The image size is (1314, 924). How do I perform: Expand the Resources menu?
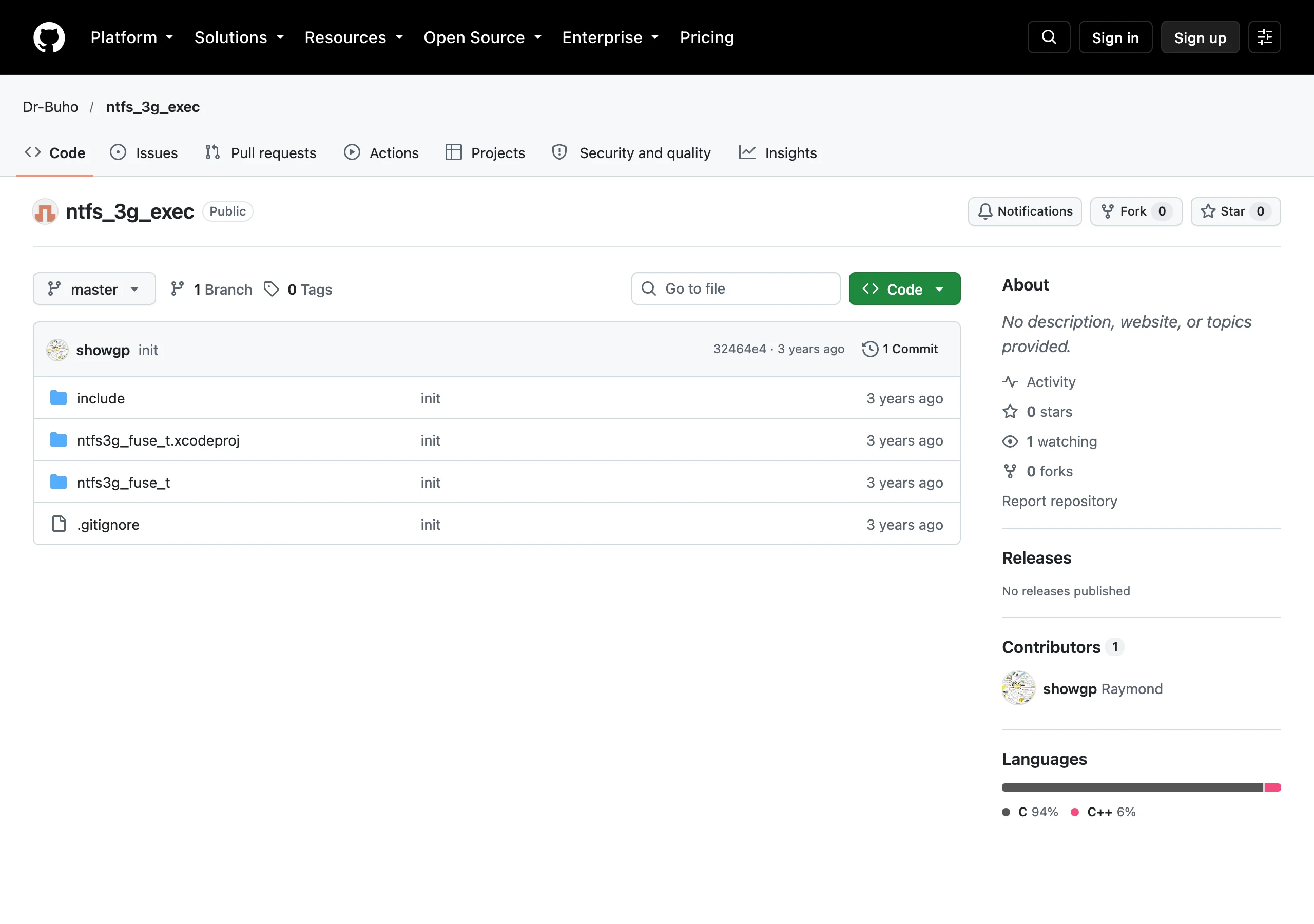point(354,37)
